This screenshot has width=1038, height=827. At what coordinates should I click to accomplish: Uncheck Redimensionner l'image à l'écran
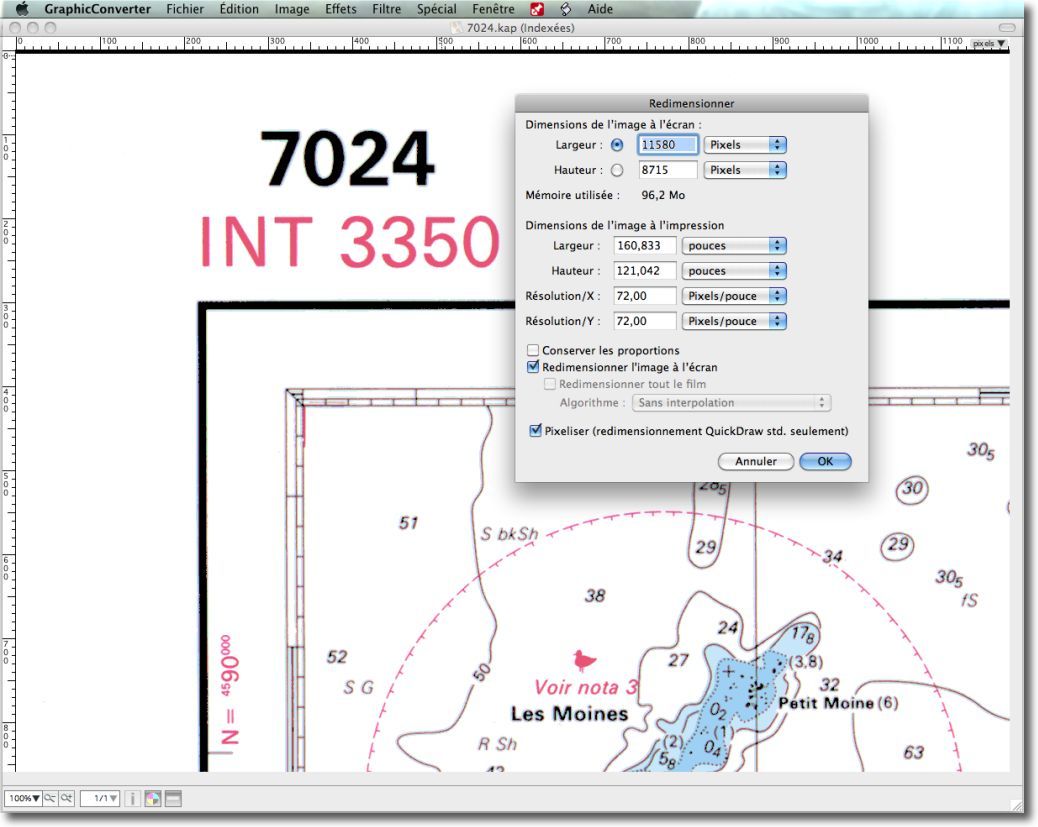[533, 367]
